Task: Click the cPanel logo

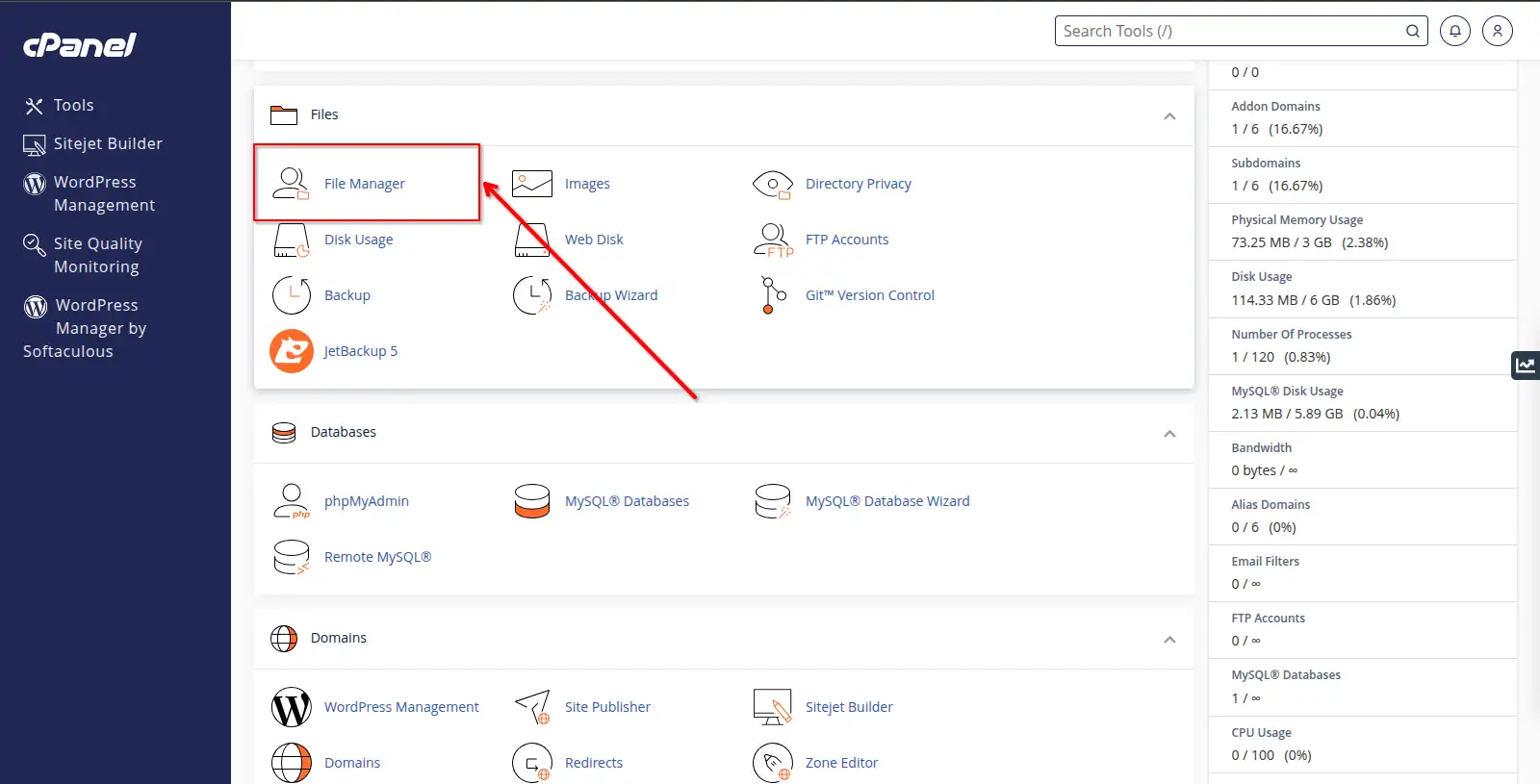Action: (x=80, y=45)
